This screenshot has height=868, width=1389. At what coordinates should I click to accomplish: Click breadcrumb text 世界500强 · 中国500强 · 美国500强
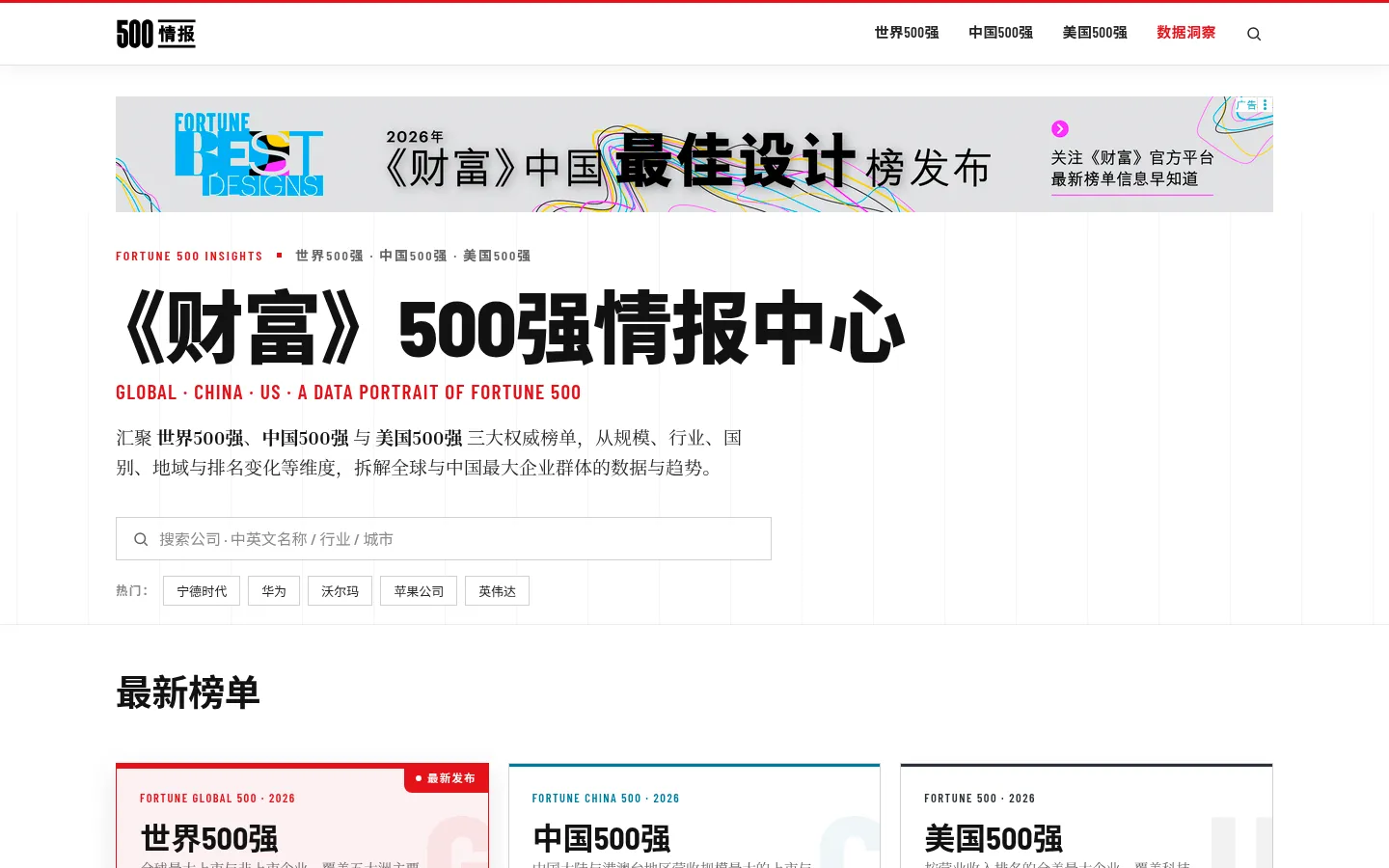click(413, 257)
